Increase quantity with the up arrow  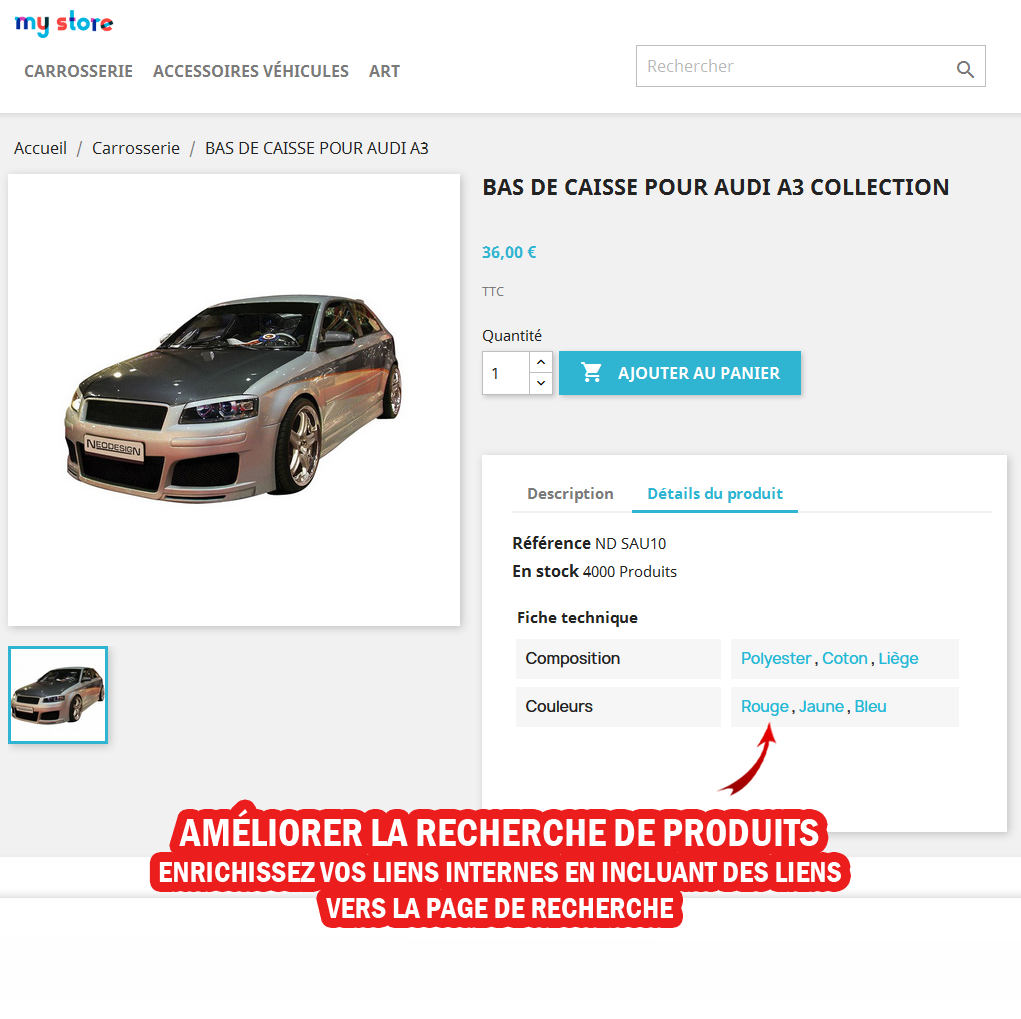pos(540,362)
